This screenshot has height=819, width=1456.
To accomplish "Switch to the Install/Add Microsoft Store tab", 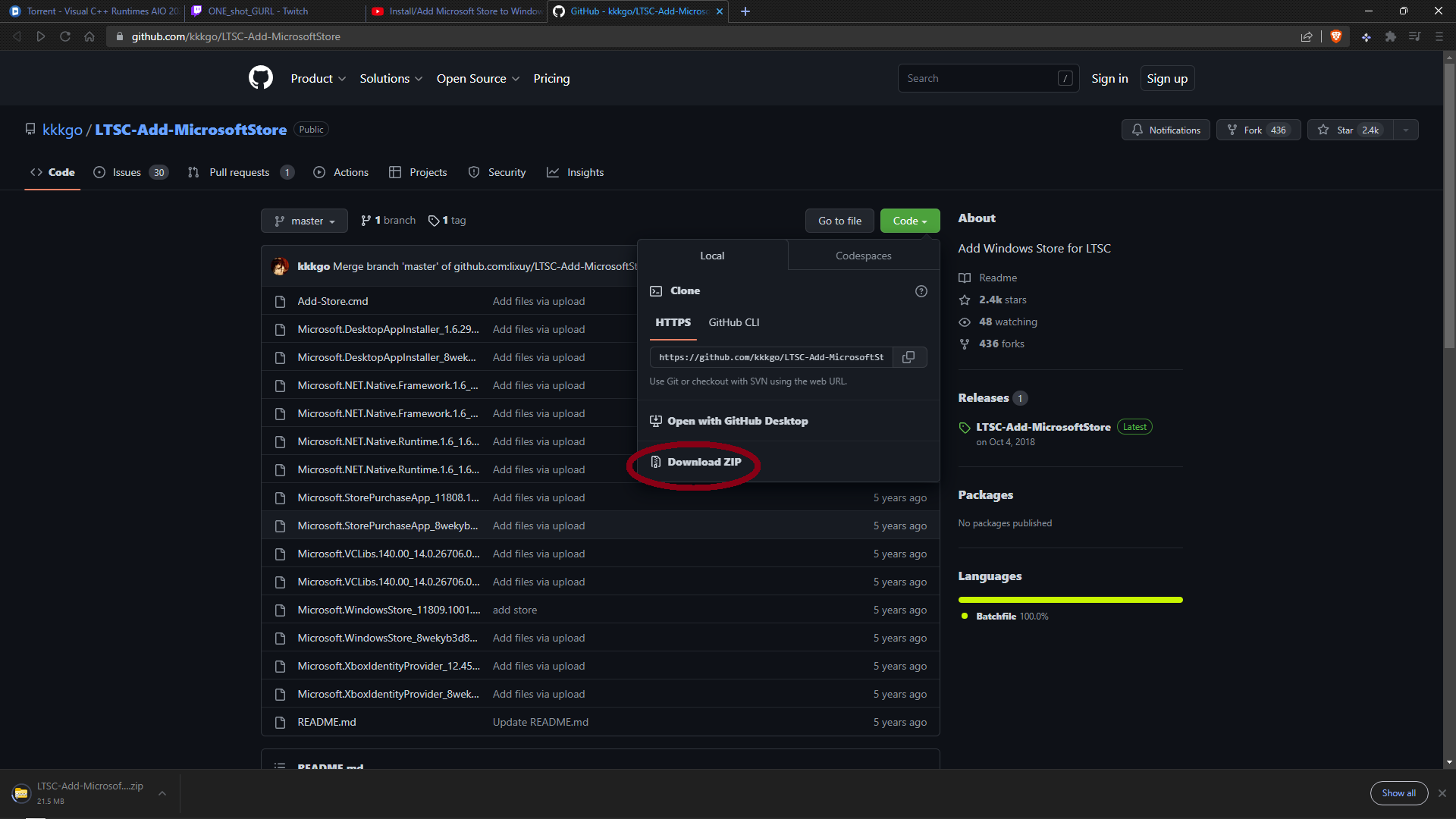I will tap(458, 11).
